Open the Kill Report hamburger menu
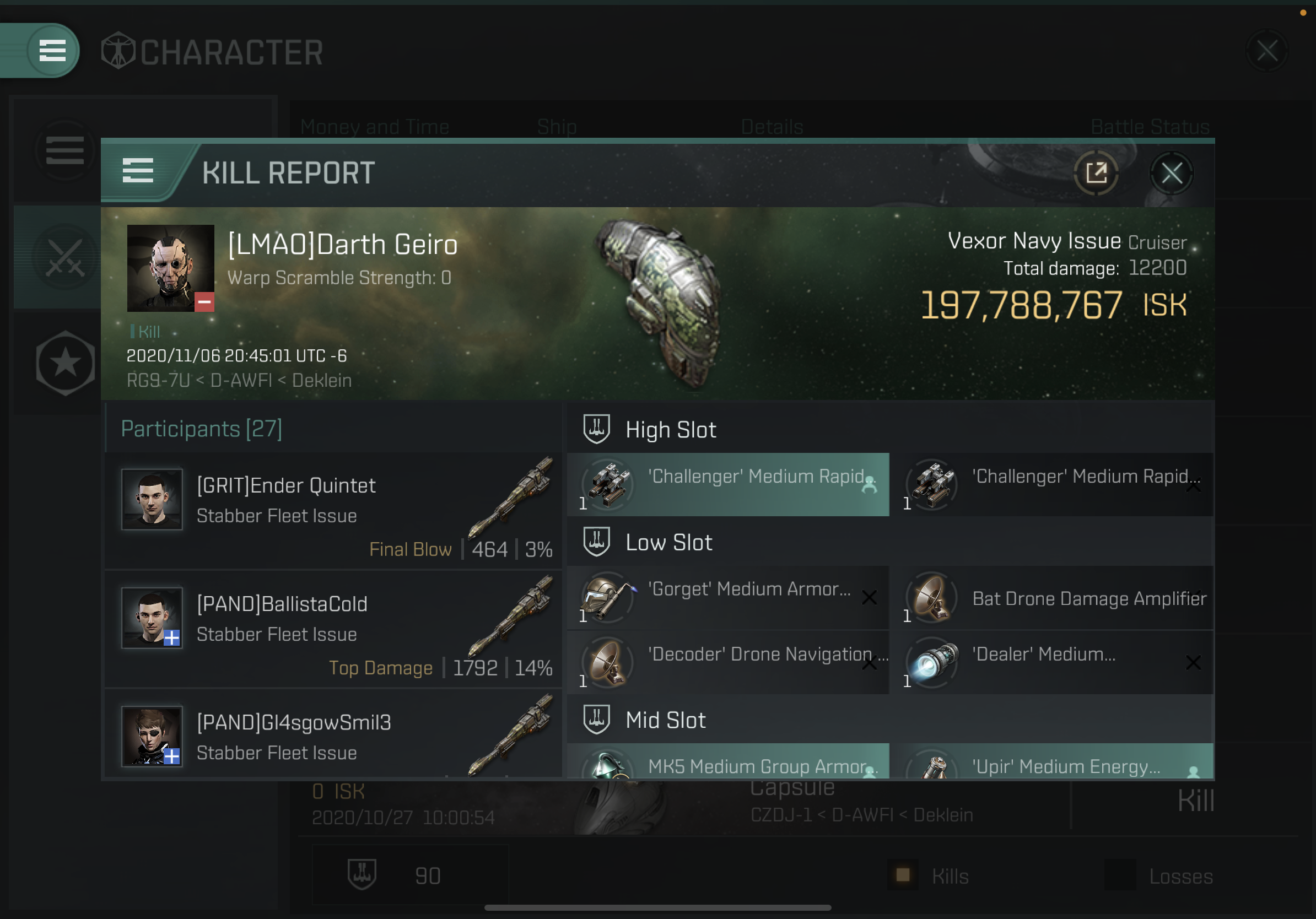The width and height of the screenshot is (1316, 919). (x=138, y=171)
